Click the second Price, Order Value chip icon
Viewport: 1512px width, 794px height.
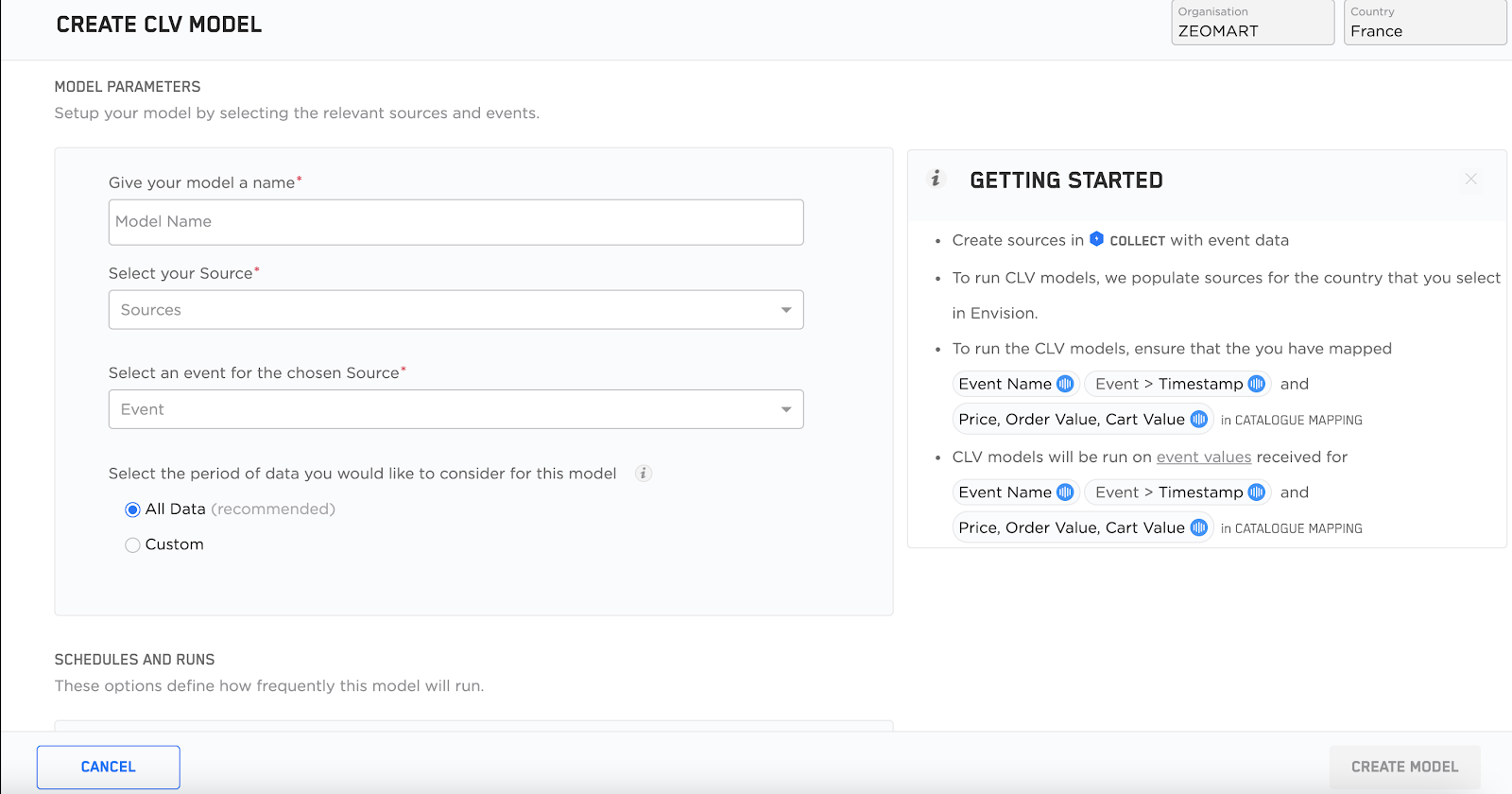[x=1198, y=528]
